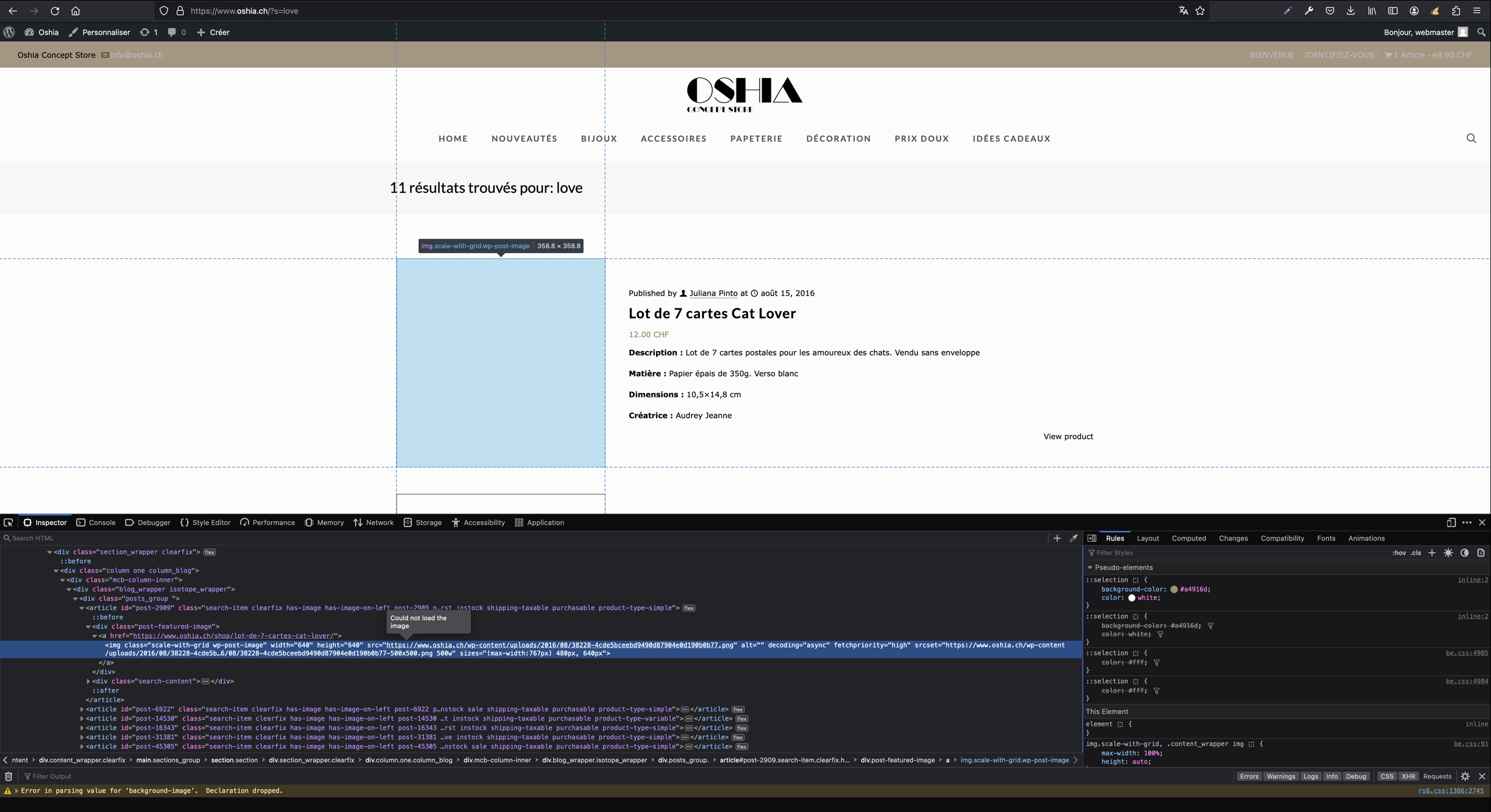Toggle the XHR console filter
Screen dimensions: 1491x812
(x=1408, y=776)
